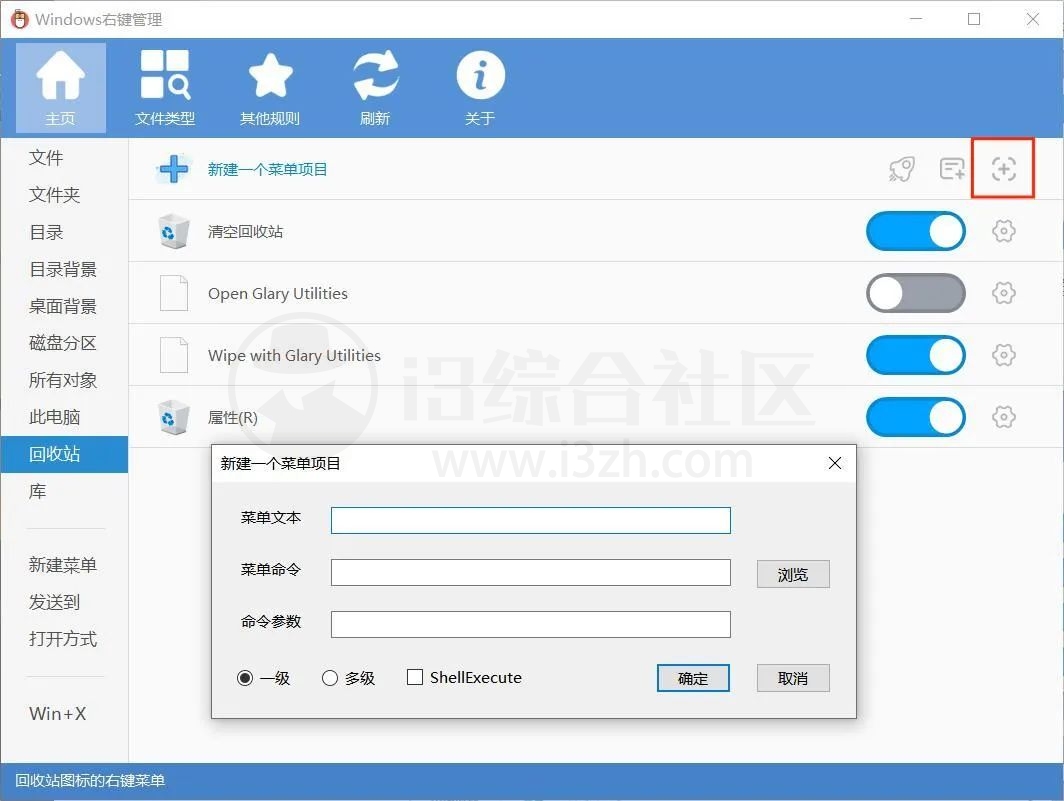Open Win+X in the sidebar
Image resolution: width=1064 pixels, height=801 pixels.
58,713
